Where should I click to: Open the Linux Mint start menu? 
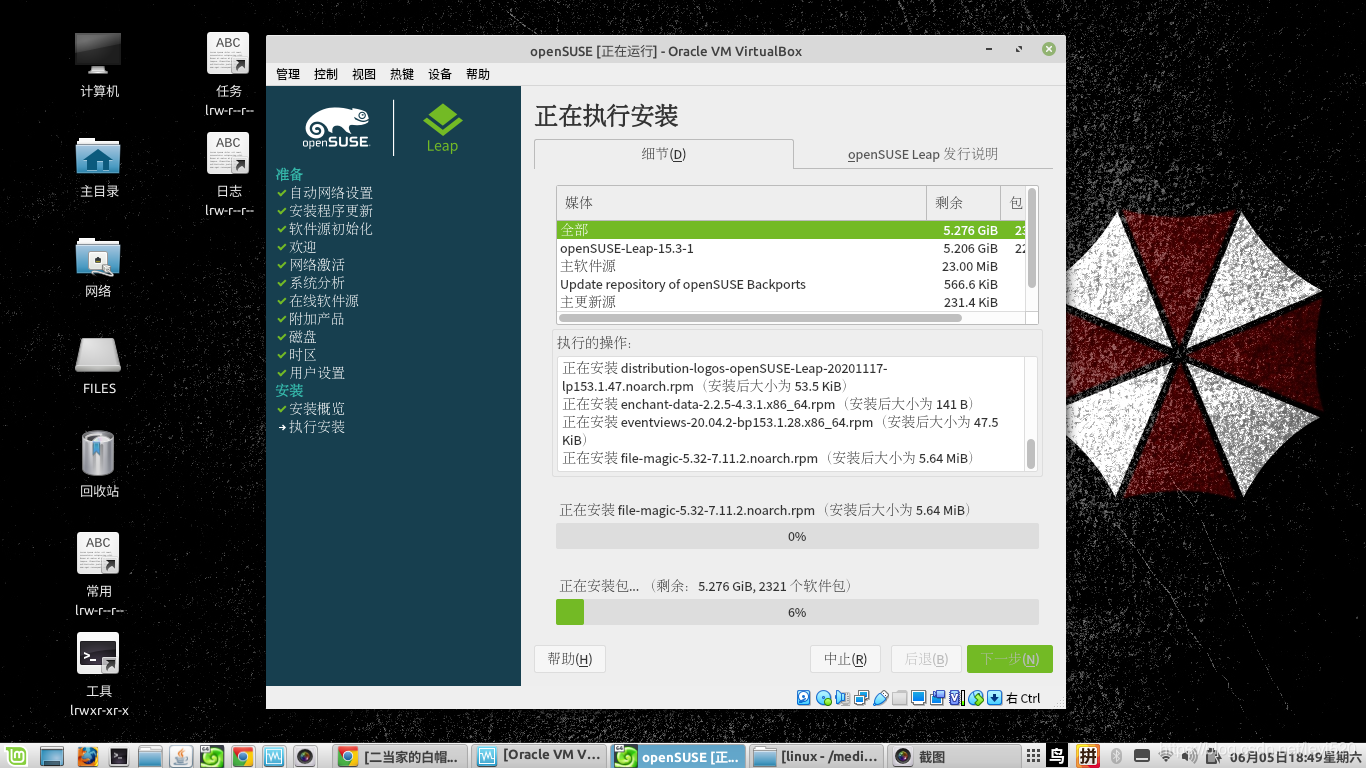16,756
